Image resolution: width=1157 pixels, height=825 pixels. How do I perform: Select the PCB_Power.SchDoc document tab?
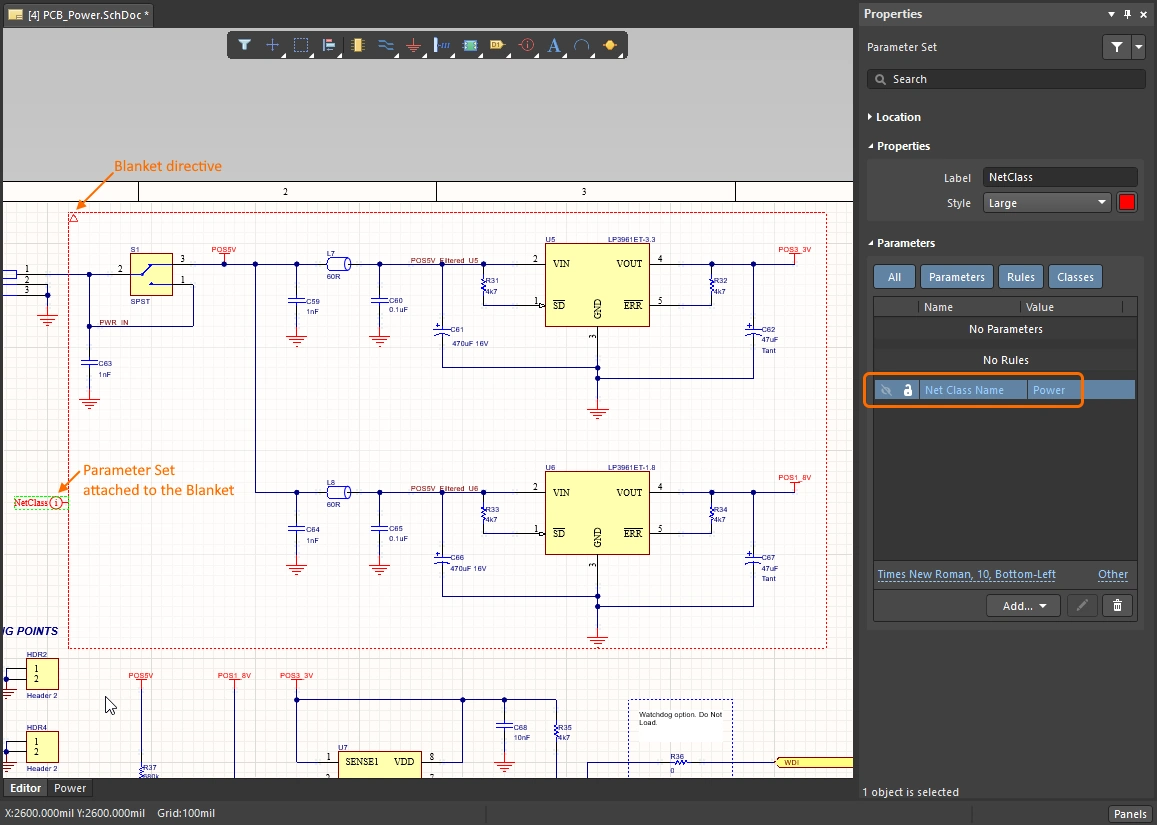tap(78, 16)
